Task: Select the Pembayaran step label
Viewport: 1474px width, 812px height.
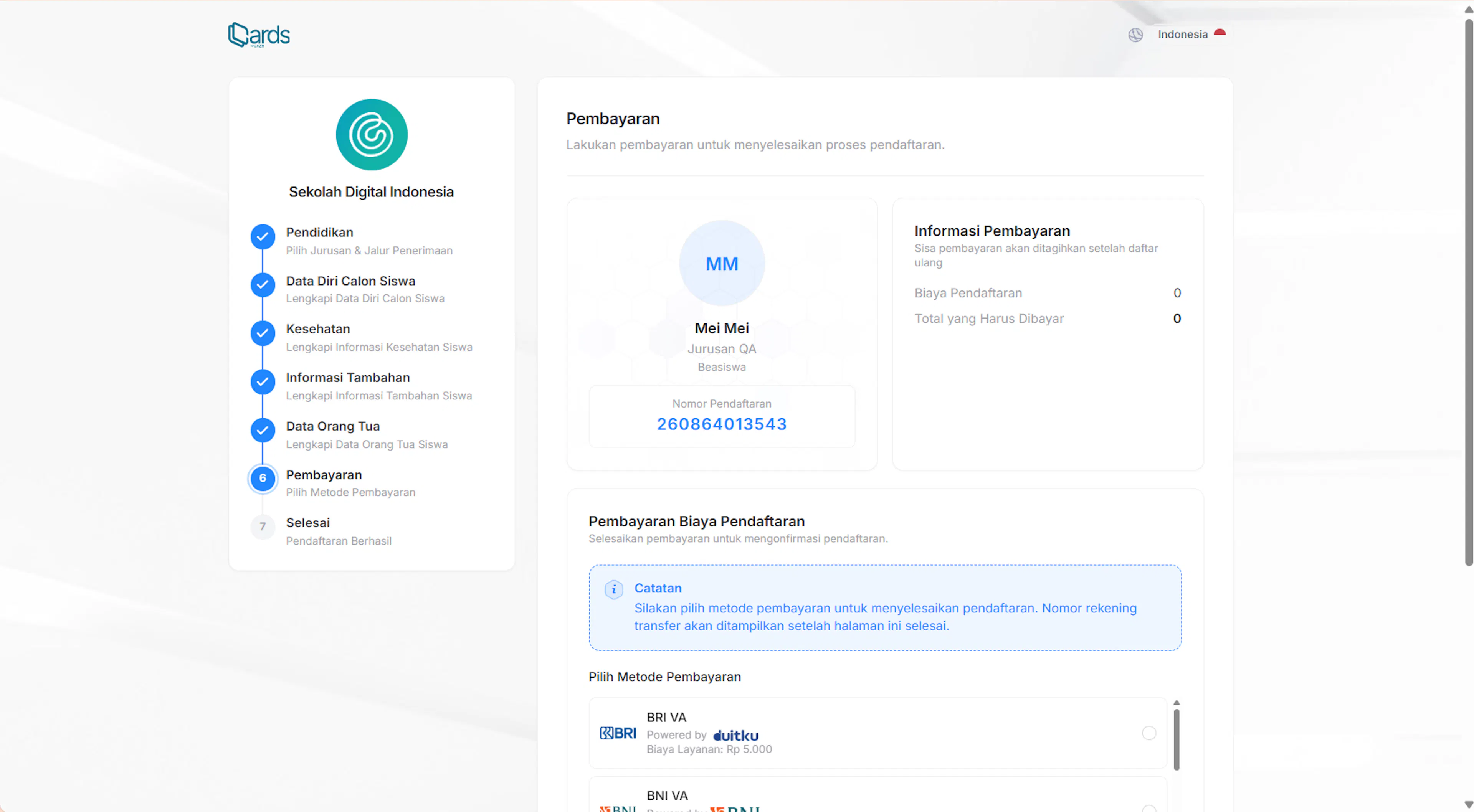Action: coord(324,475)
